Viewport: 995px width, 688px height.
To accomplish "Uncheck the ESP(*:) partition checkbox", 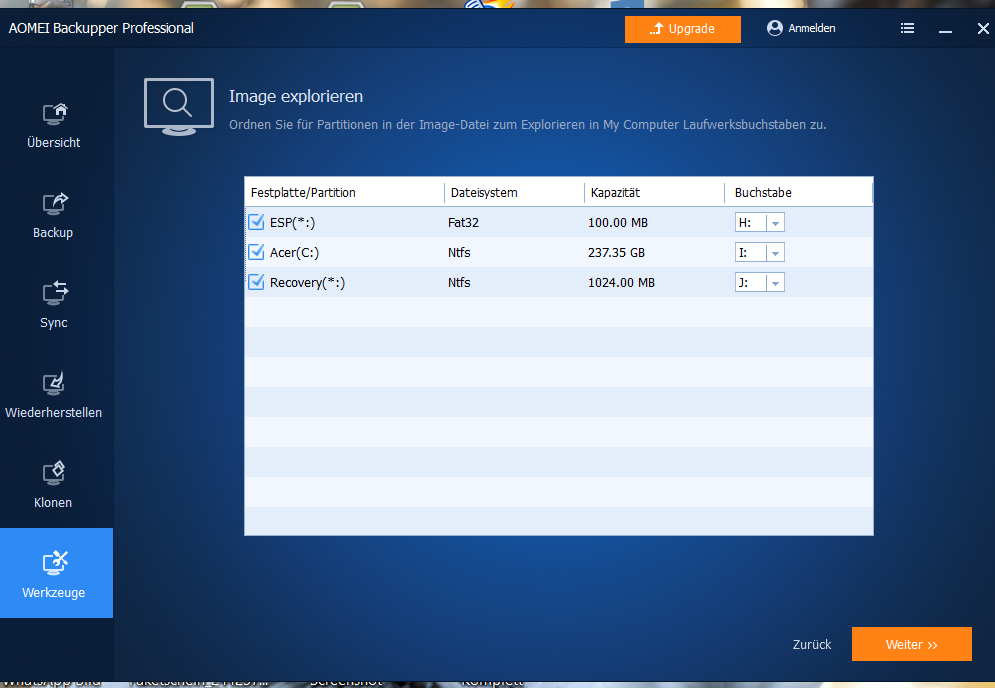I will [x=256, y=222].
